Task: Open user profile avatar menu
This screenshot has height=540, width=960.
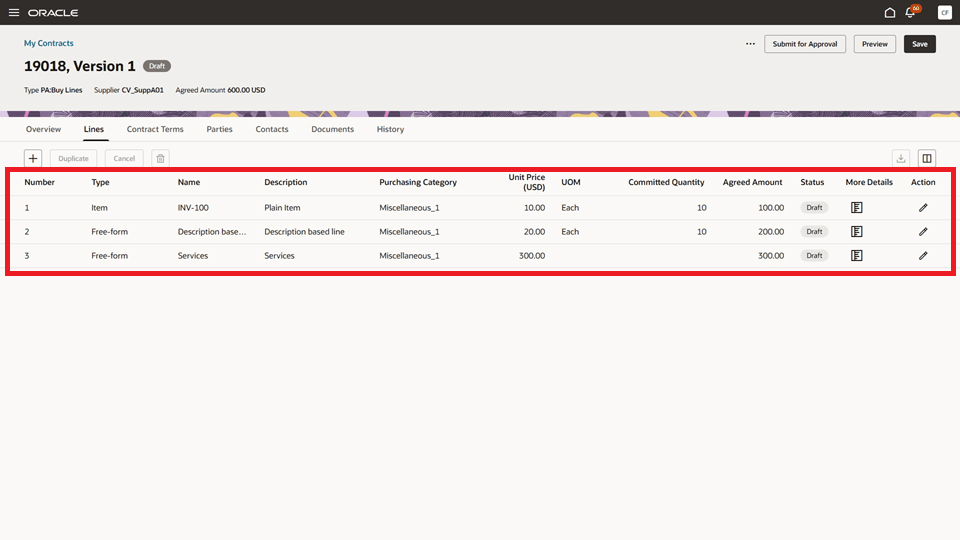Action: [944, 12]
